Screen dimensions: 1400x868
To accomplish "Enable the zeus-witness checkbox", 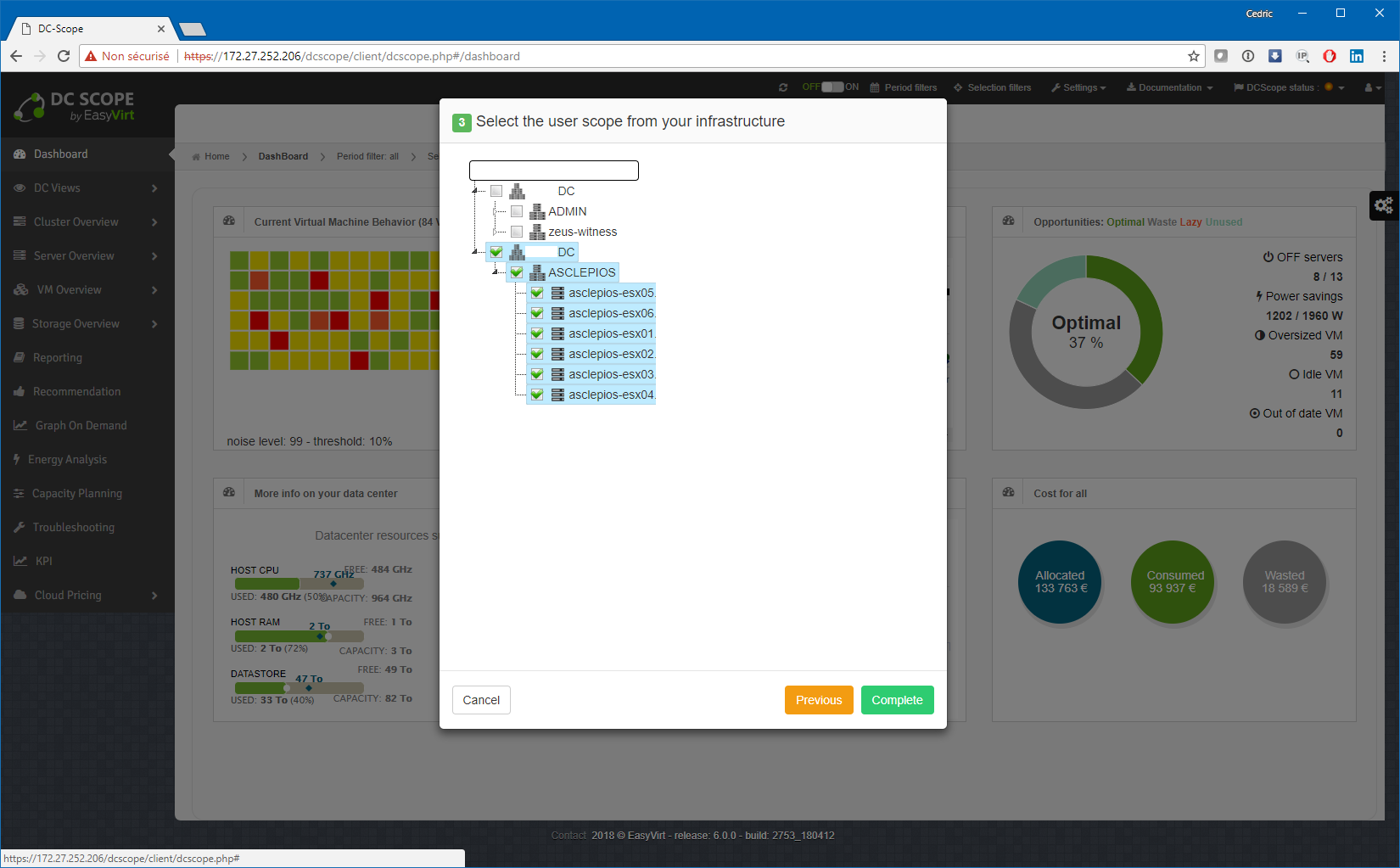I will coord(517,232).
